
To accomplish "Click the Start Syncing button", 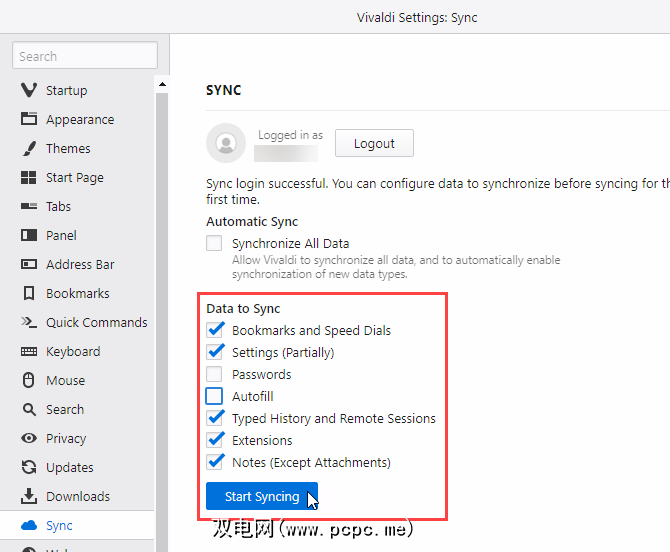I will click(262, 496).
